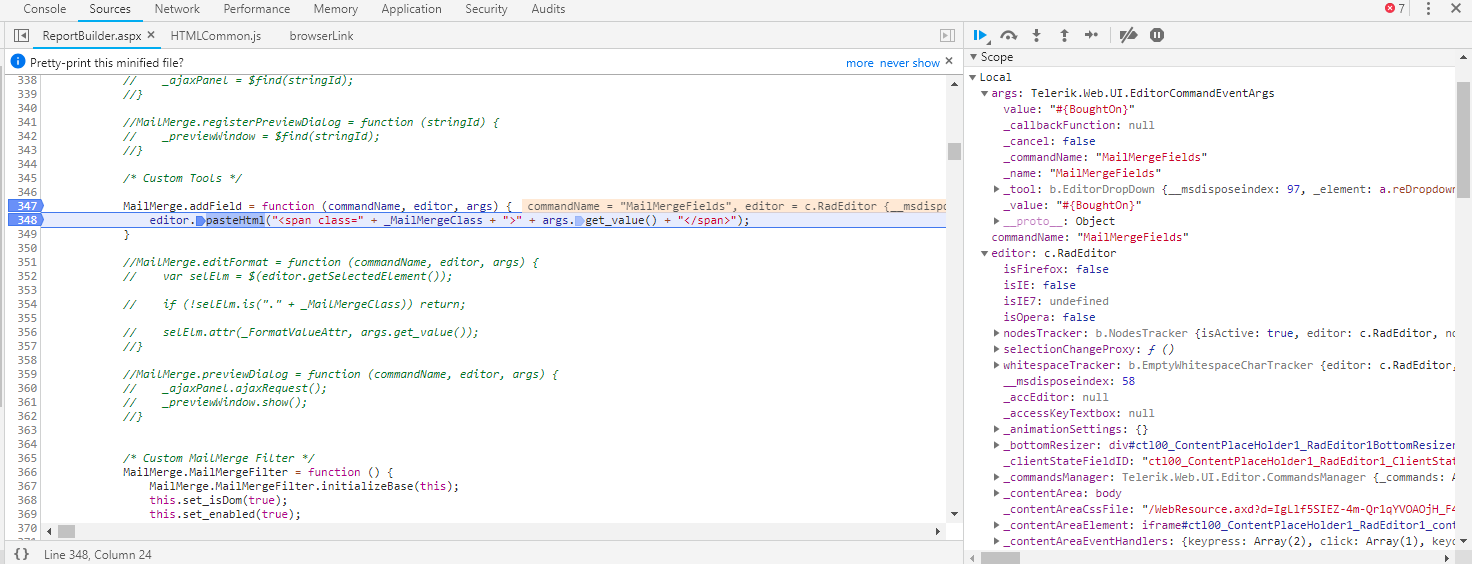
Task: Switch to the HTMLCommon.js file tab
Action: [216, 35]
